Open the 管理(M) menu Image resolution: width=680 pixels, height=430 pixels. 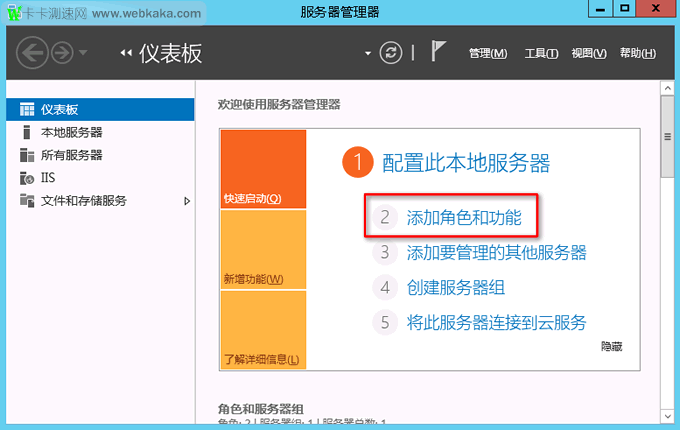click(x=488, y=53)
